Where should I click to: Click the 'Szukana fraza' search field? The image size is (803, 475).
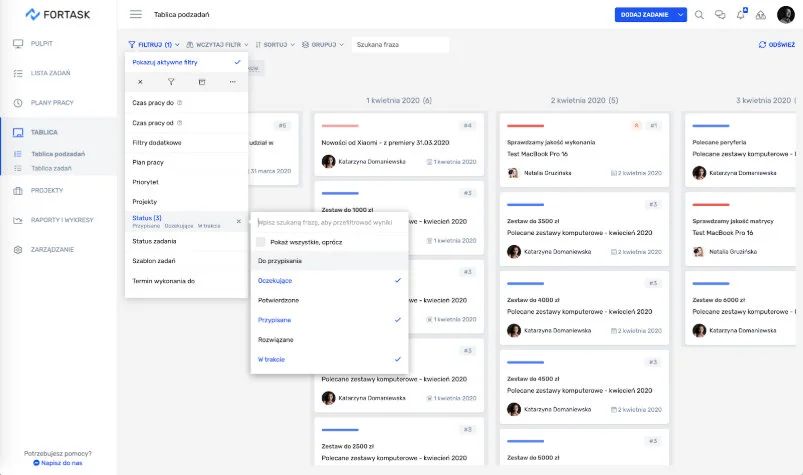(x=400, y=45)
